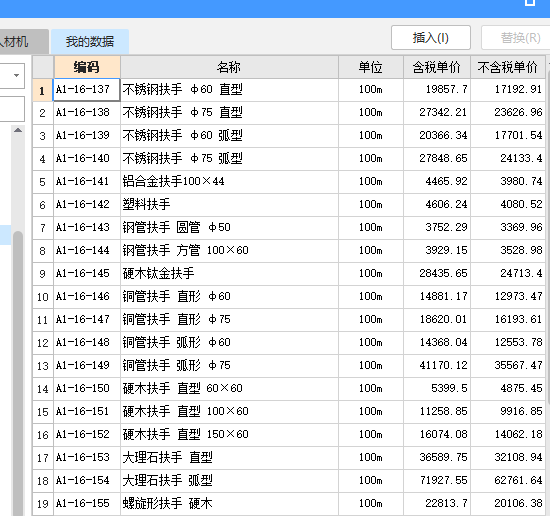550x516 pixels.
Task: Click the scroll-up arrow in left panel
Action: click(x=18, y=130)
